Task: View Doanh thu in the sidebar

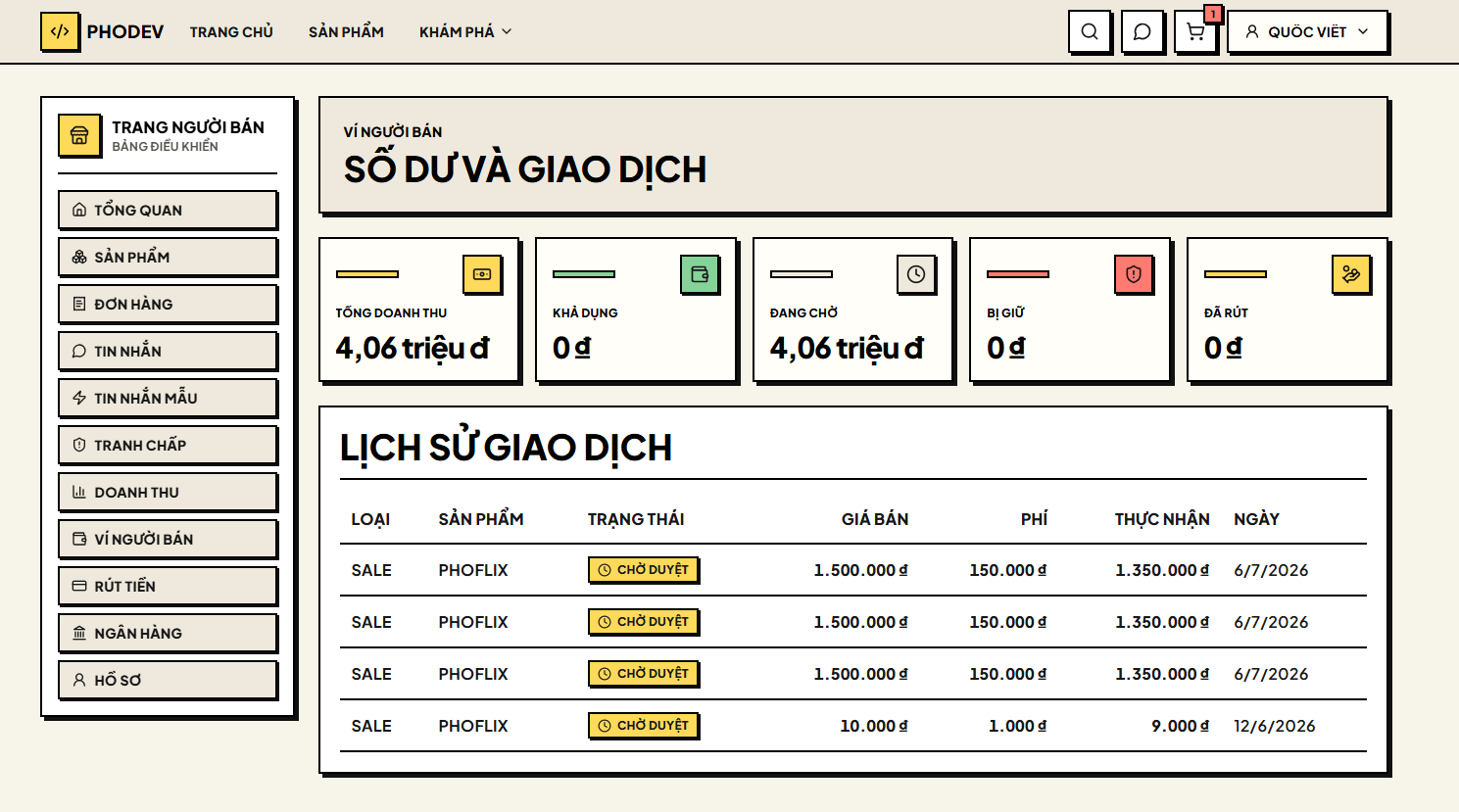Action: point(168,492)
